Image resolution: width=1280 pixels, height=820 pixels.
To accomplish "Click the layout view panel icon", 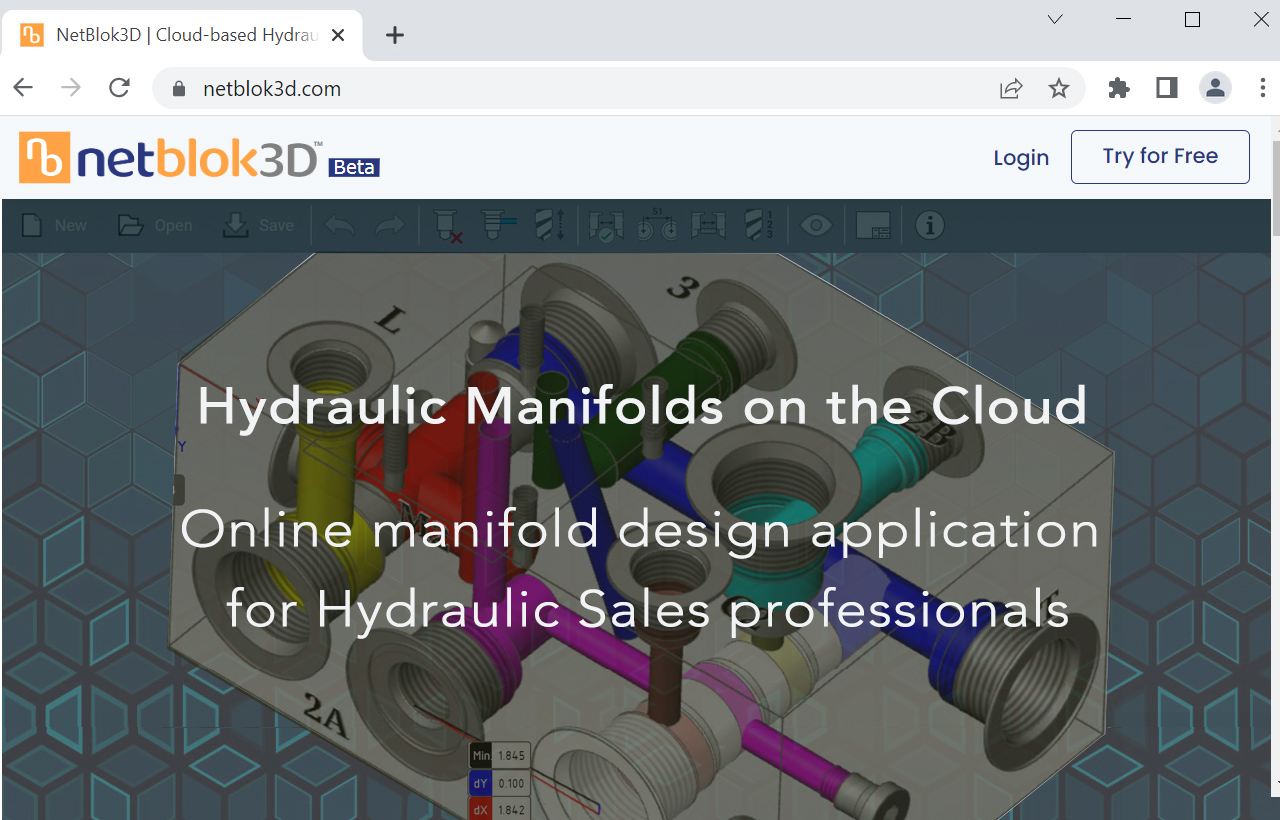I will (x=873, y=226).
